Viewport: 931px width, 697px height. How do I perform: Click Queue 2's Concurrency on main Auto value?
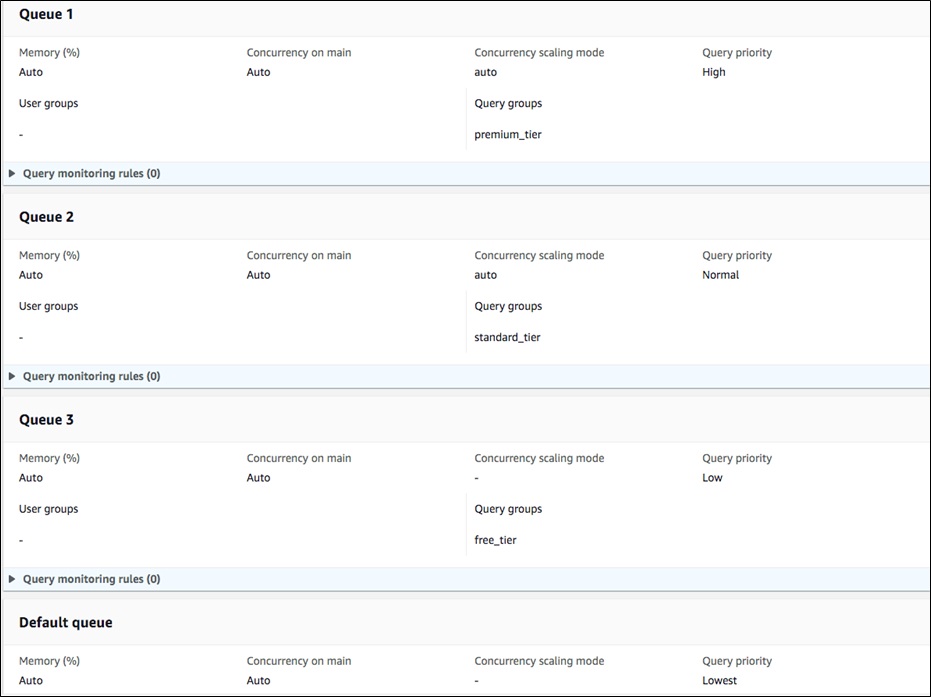coord(258,275)
